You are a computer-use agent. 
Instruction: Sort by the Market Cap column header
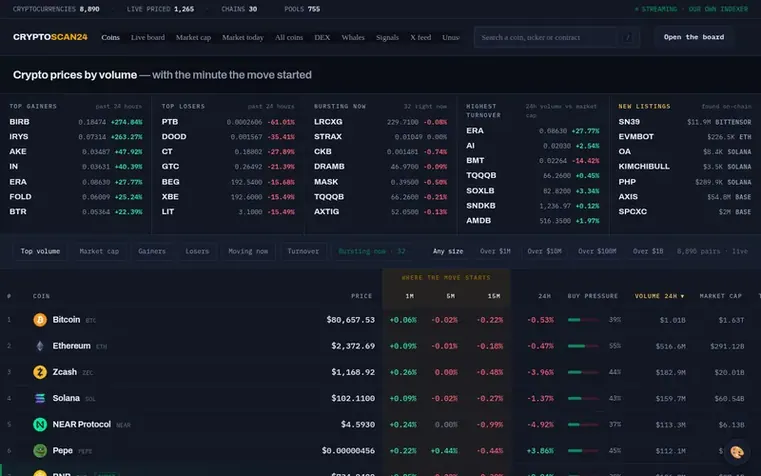pos(720,296)
